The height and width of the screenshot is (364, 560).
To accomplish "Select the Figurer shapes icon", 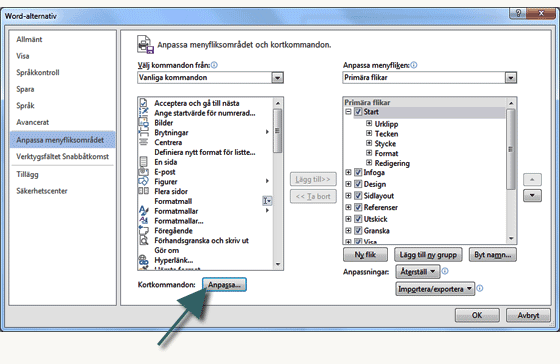I will coord(144,181).
